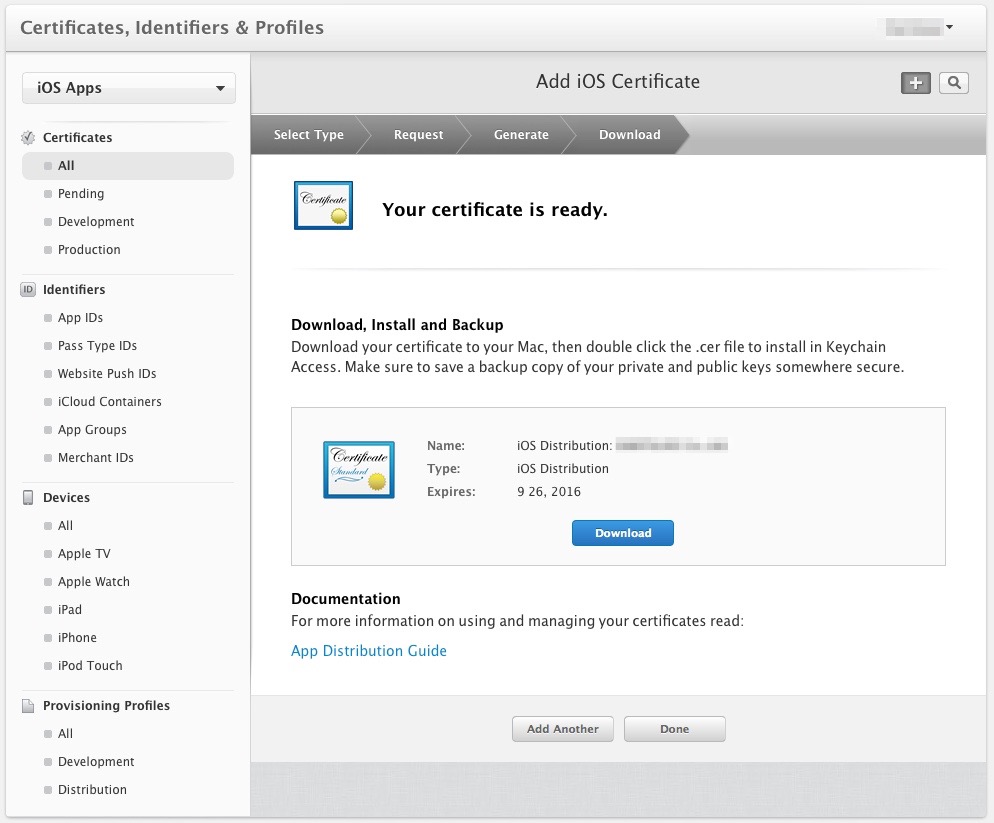Click the Certificate Standard thumbnail image

coord(359,470)
